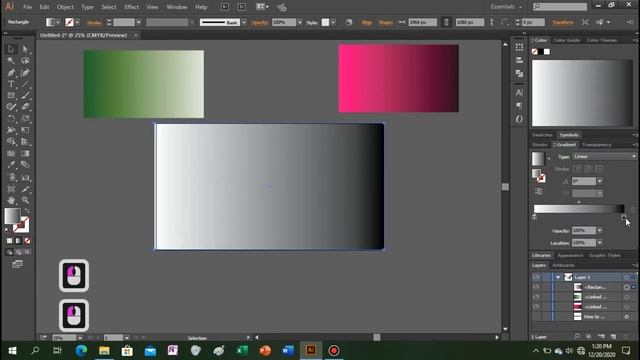The image size is (640, 360).
Task: Select the Direct Selection tool
Action: [25, 49]
